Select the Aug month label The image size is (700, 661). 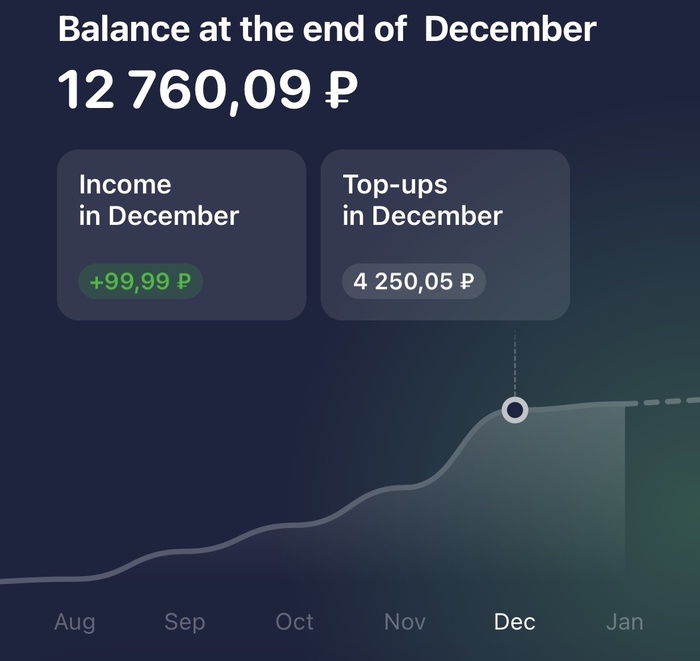point(75,622)
